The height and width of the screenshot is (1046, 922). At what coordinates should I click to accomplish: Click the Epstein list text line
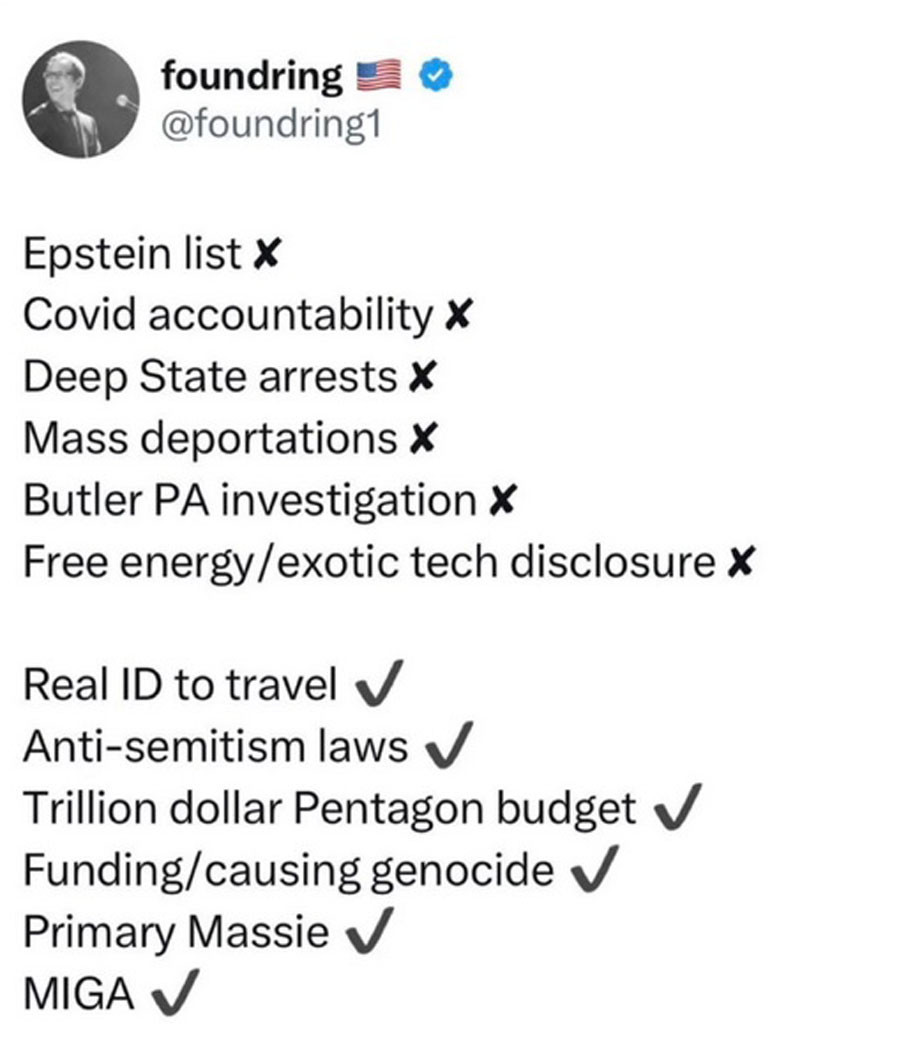(132, 255)
